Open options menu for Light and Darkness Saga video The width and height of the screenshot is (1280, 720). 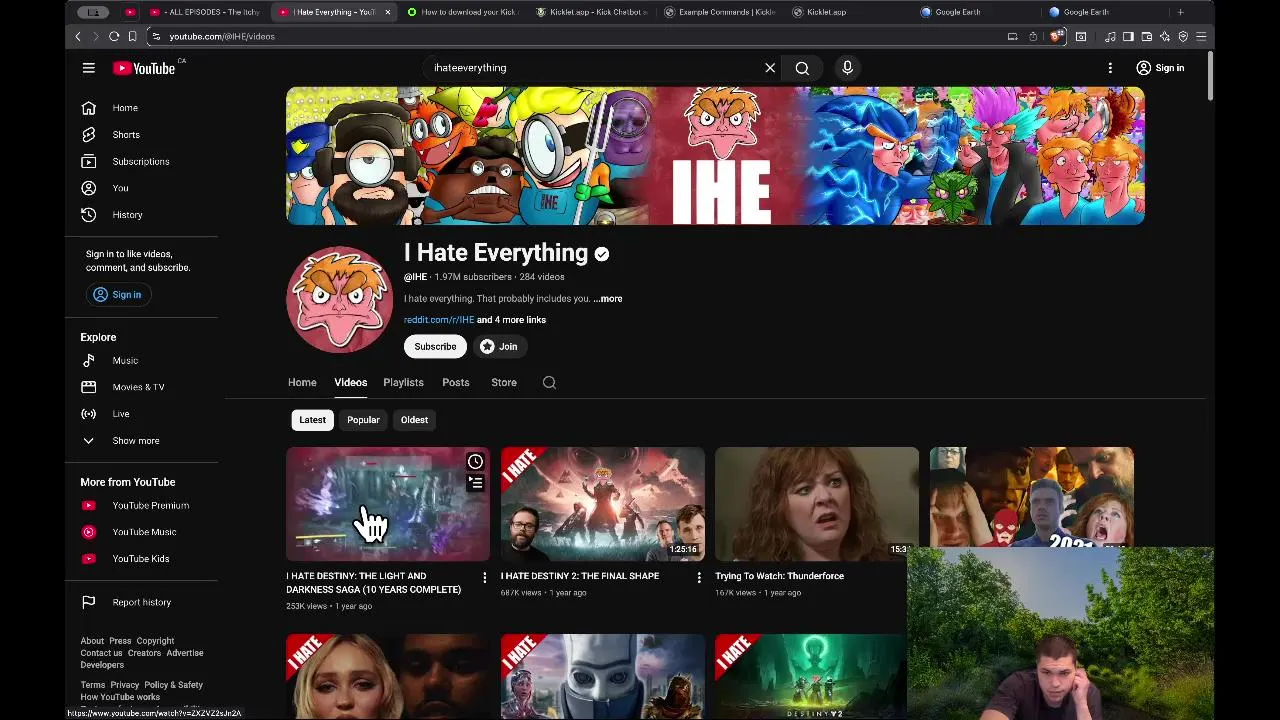[485, 578]
